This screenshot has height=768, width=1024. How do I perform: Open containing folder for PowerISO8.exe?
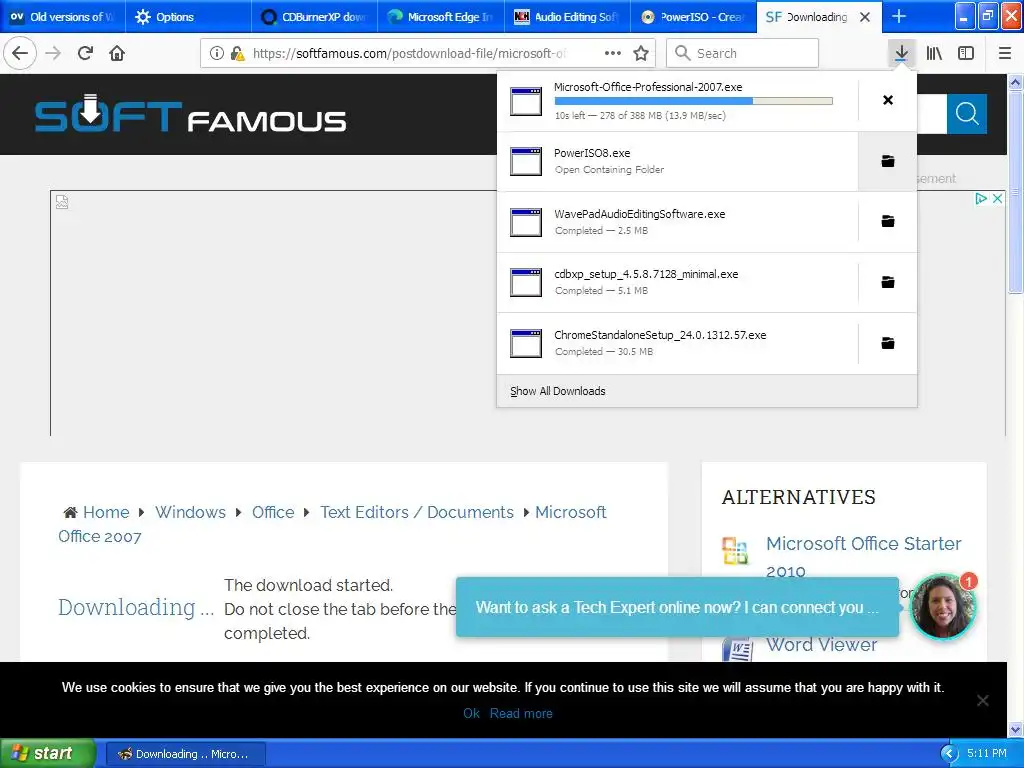(x=888, y=161)
